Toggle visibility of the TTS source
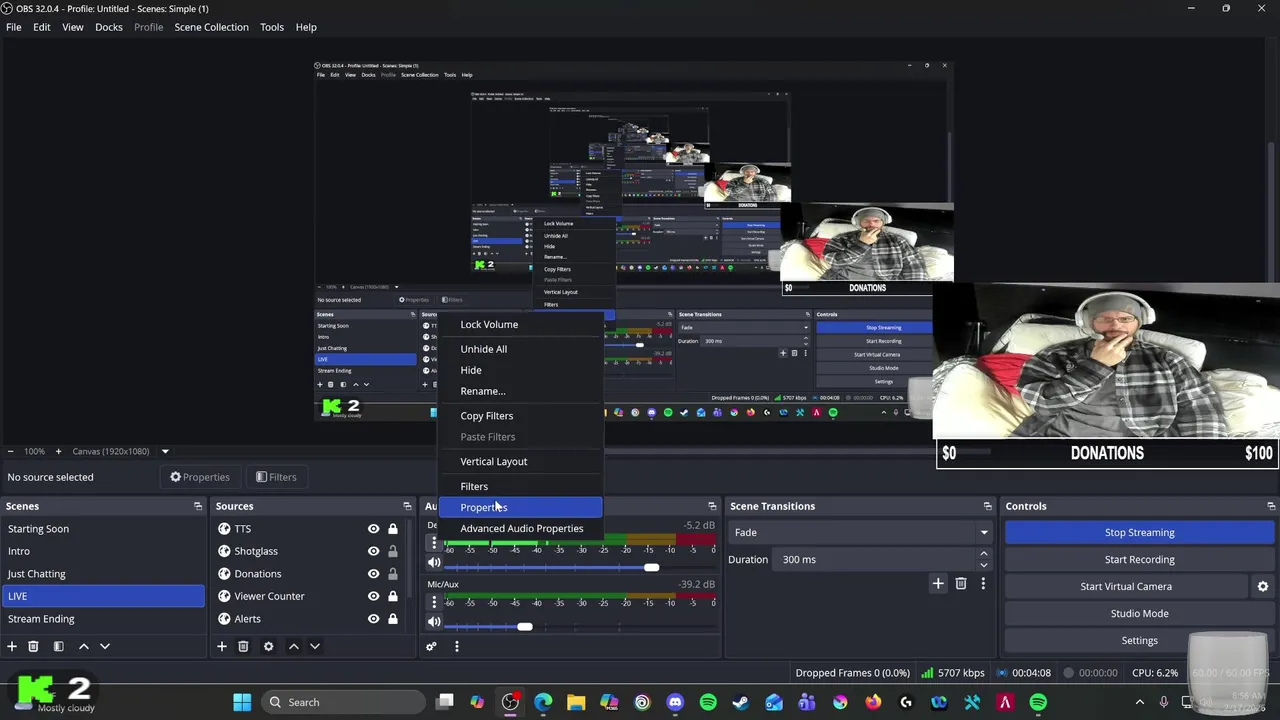The height and width of the screenshot is (720, 1280). point(373,529)
